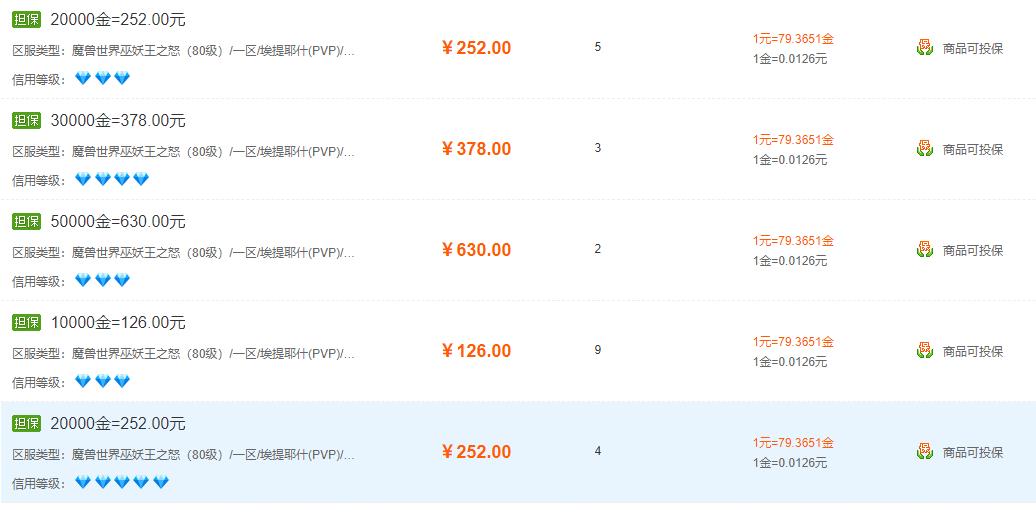
Task: Click the 担保 badge on the 30000金 listing
Action: (26, 120)
